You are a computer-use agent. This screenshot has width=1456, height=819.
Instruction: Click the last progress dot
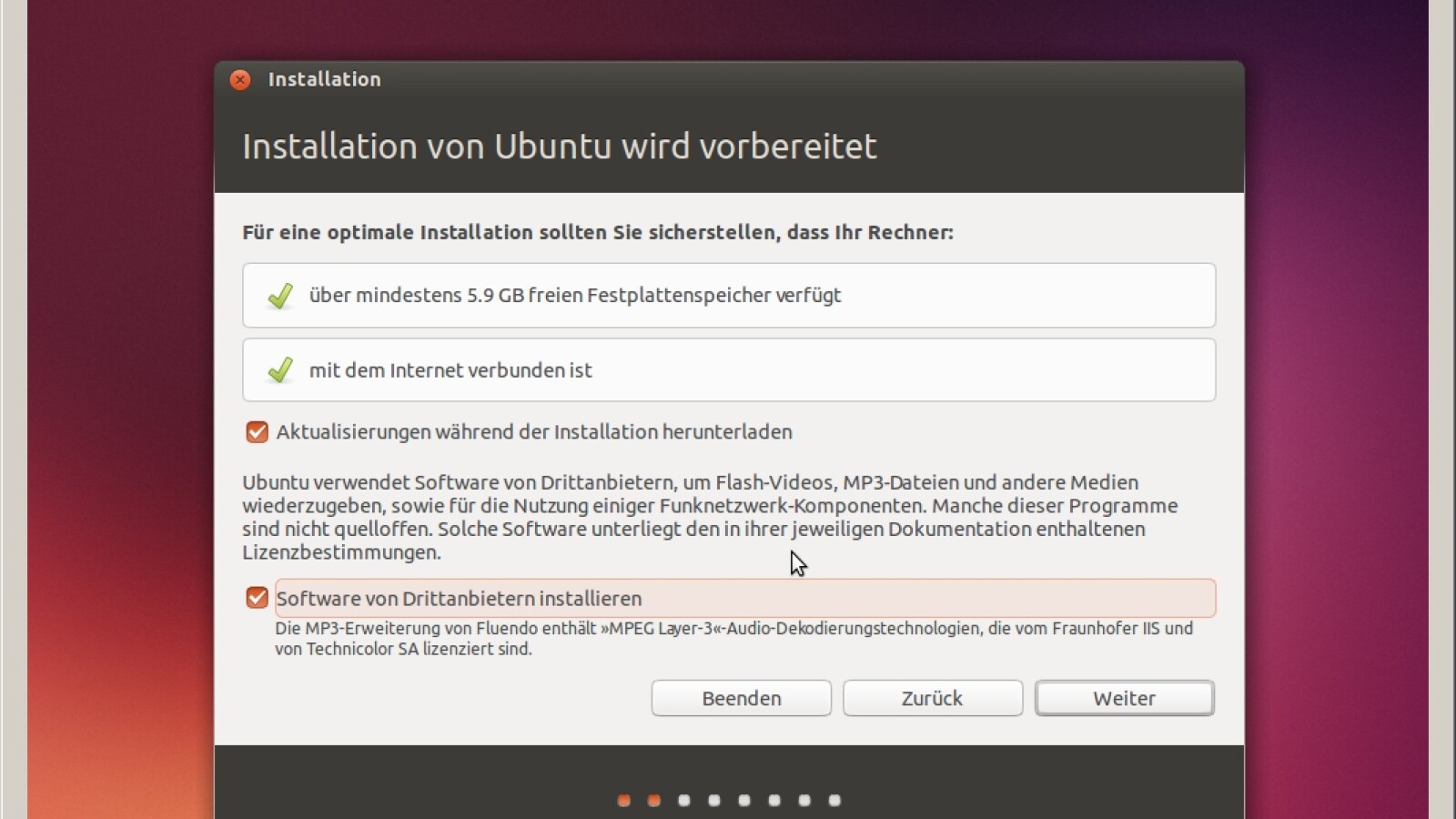834,801
